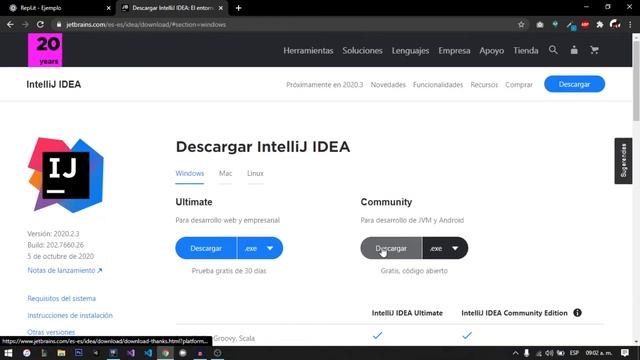Open the Empresa menu
The image size is (640, 360).
(454, 51)
